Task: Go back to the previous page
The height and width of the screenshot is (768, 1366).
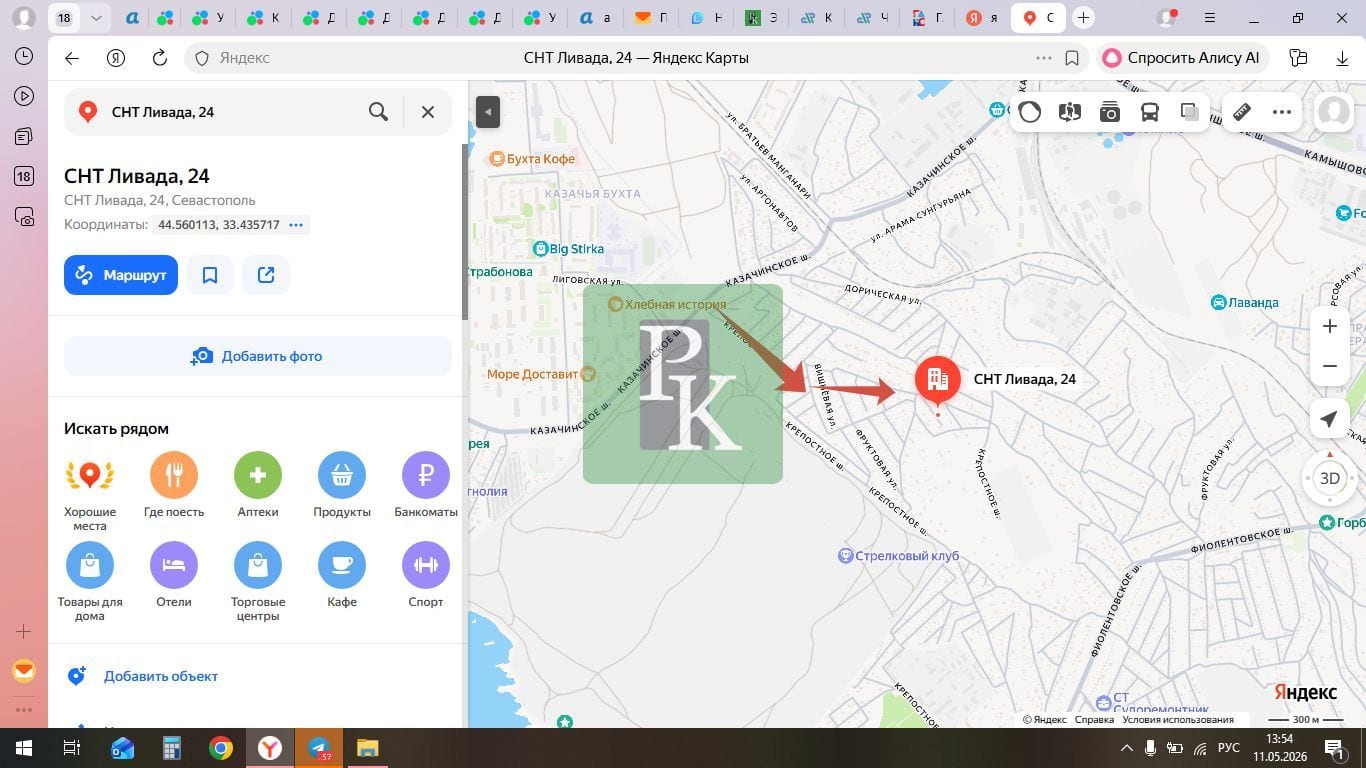Action: (72, 58)
